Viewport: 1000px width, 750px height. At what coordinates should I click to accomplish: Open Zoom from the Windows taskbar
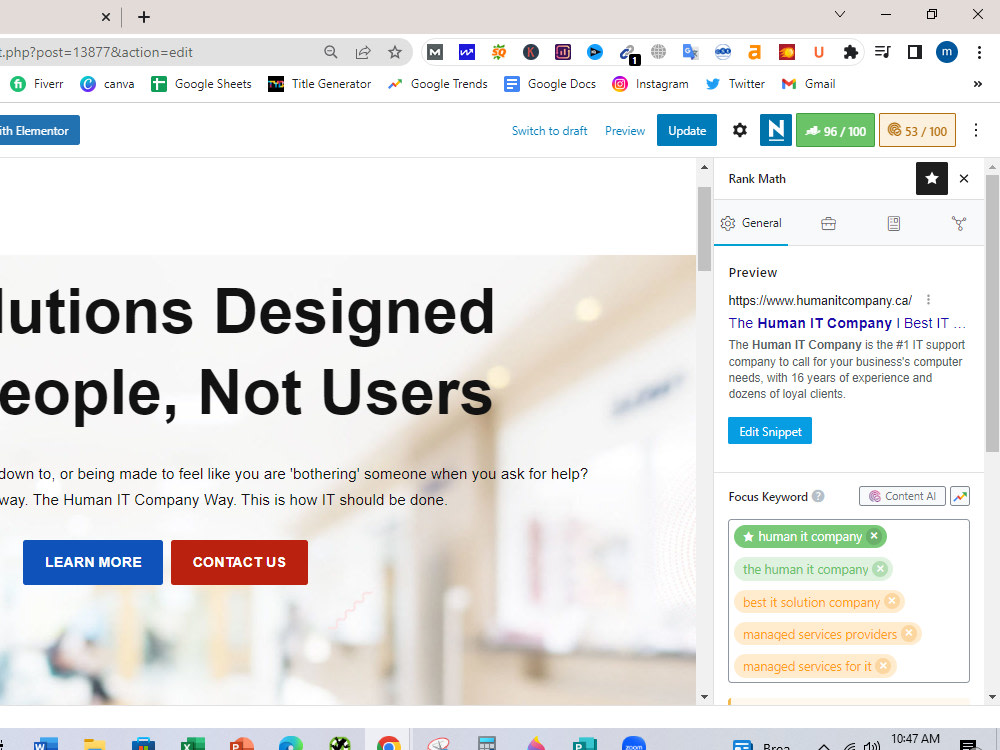[x=634, y=742]
